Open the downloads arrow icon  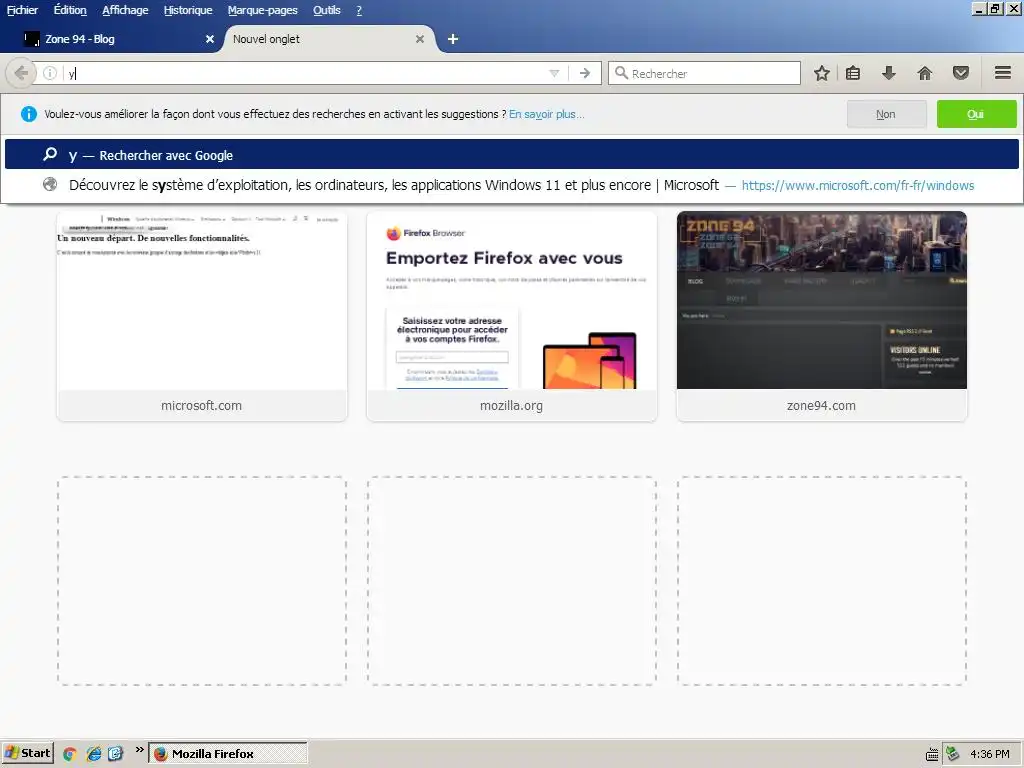point(889,72)
